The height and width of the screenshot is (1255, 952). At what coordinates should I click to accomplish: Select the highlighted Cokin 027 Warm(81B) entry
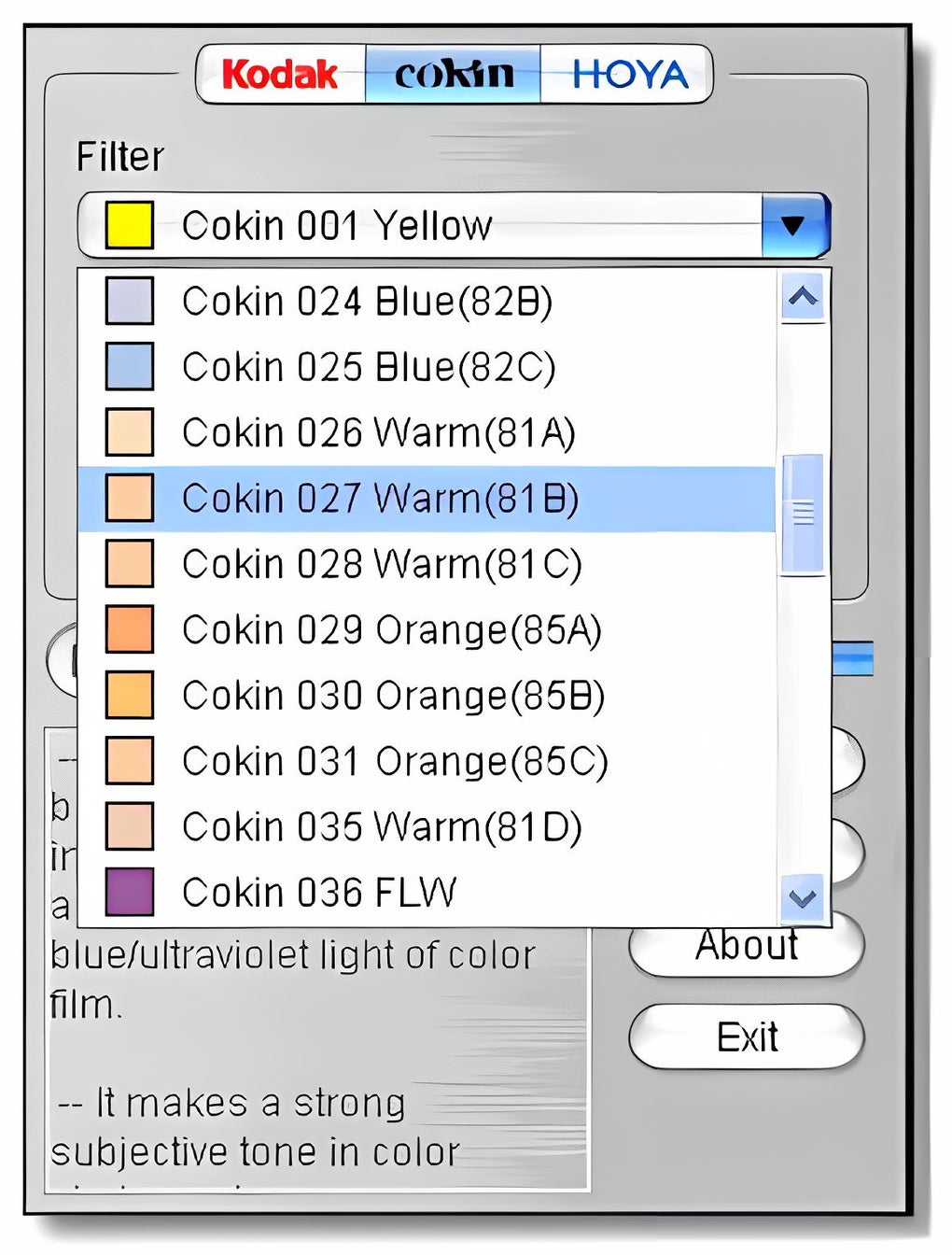tap(383, 498)
